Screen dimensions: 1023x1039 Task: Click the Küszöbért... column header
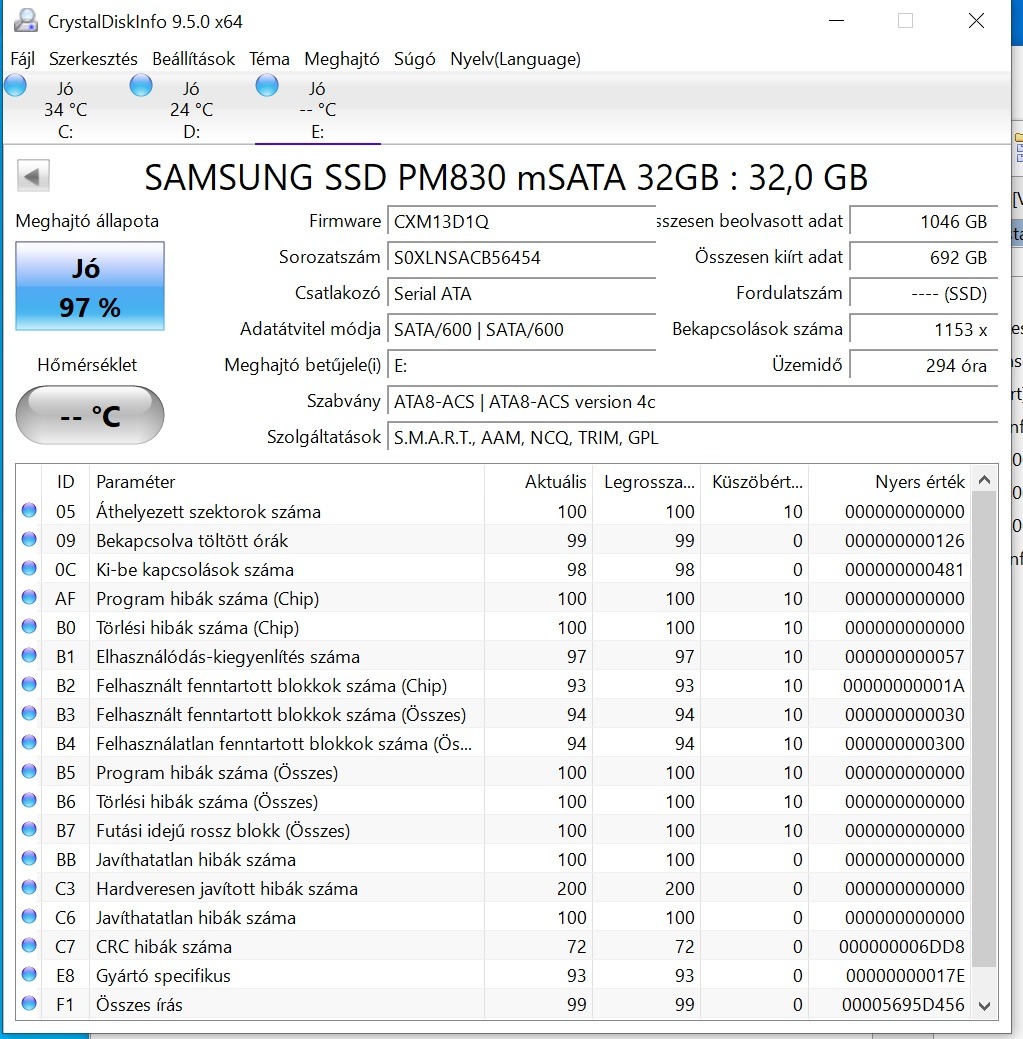755,482
